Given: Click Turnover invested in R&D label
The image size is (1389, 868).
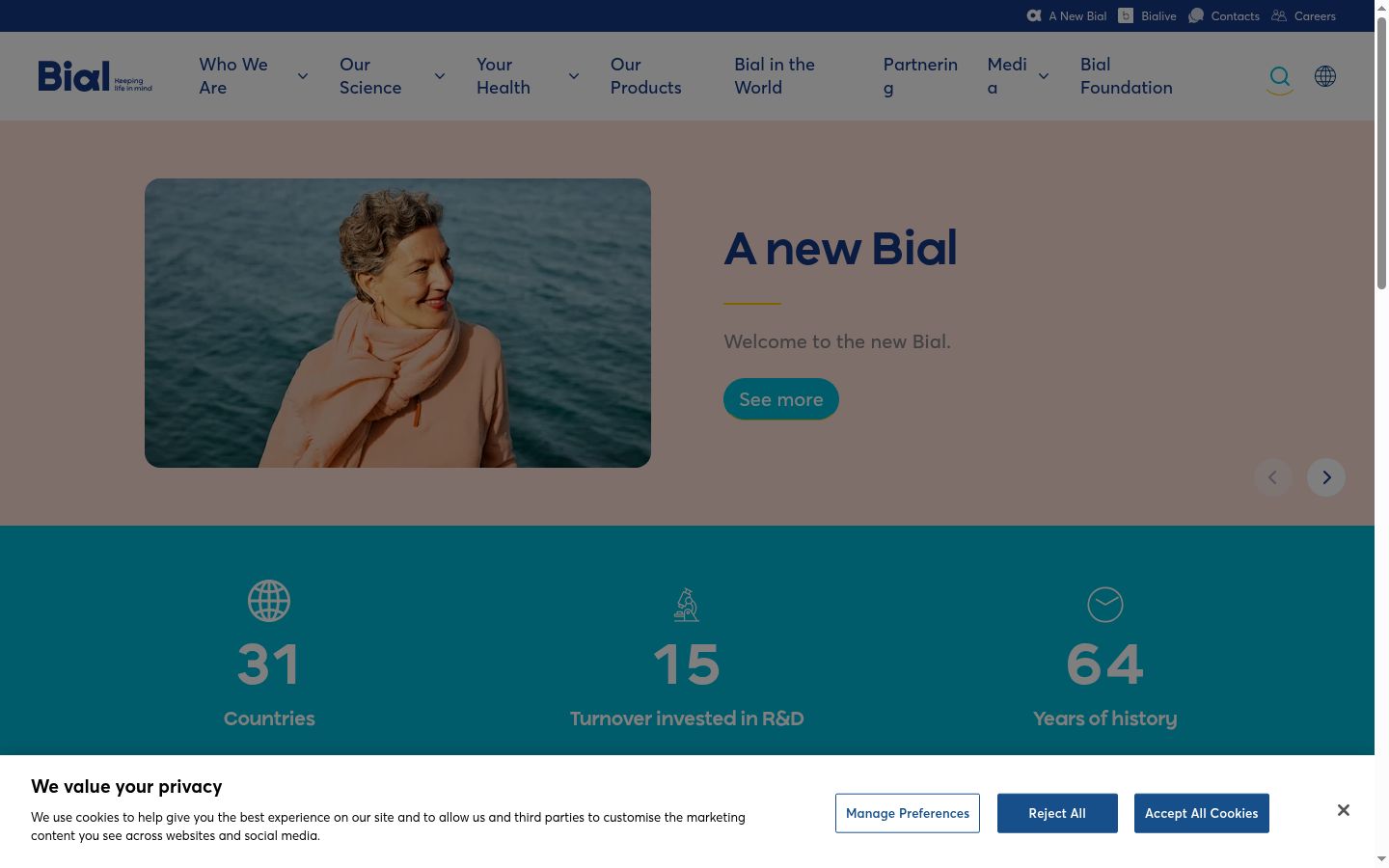Looking at the screenshot, I should coord(687,719).
